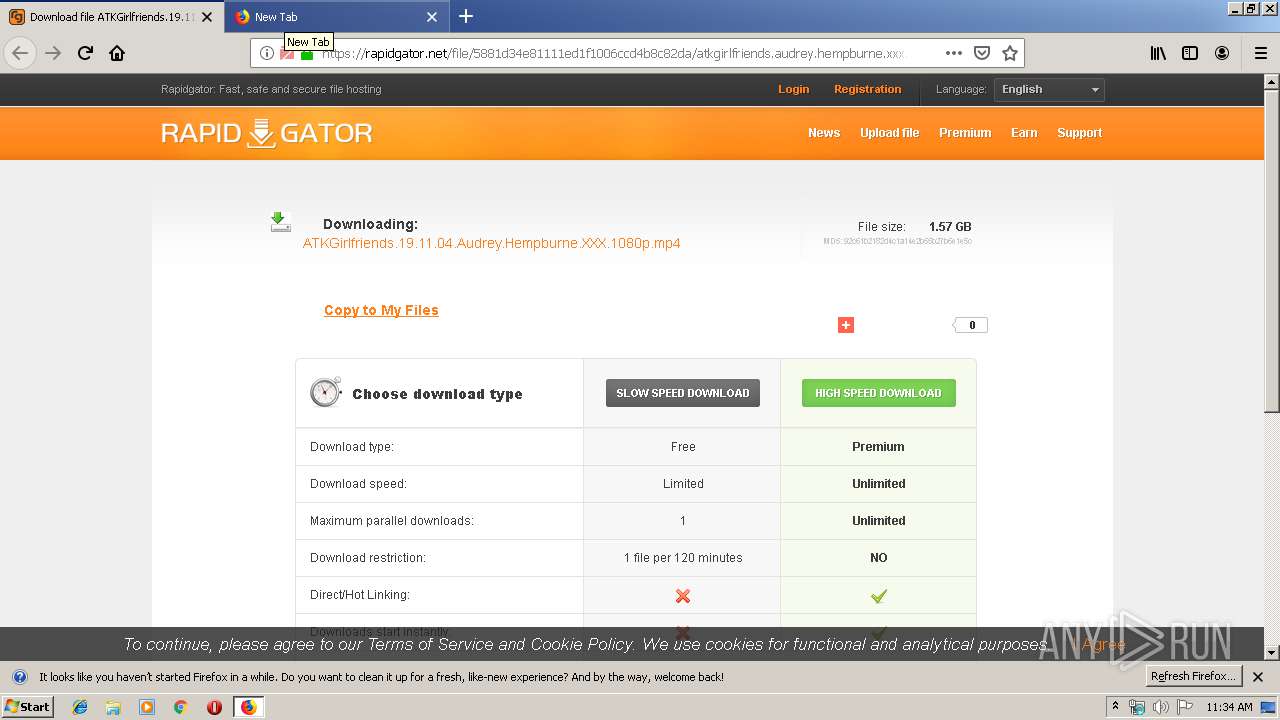Open Internet Explorer from taskbar
This screenshot has height=720, width=1280.
80,706
